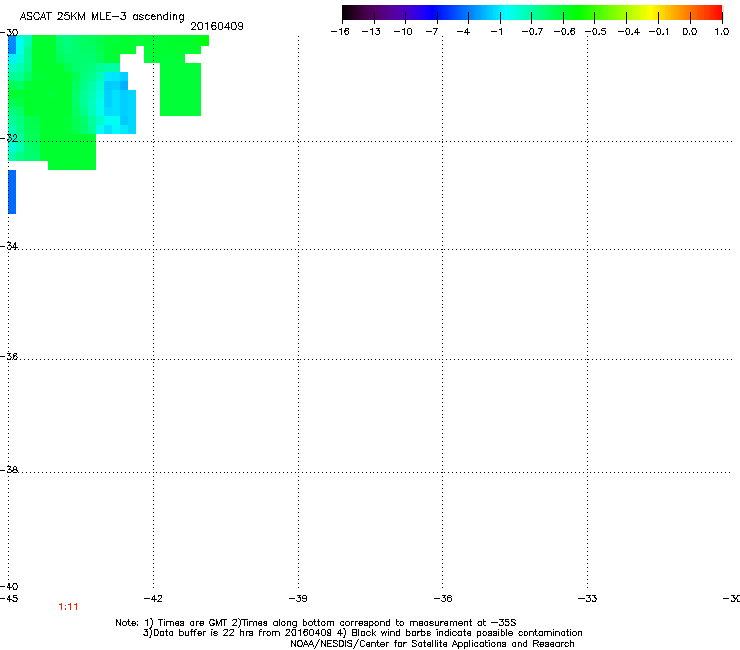Click the color bar label -4
740x650 pixels.
[463, 32]
